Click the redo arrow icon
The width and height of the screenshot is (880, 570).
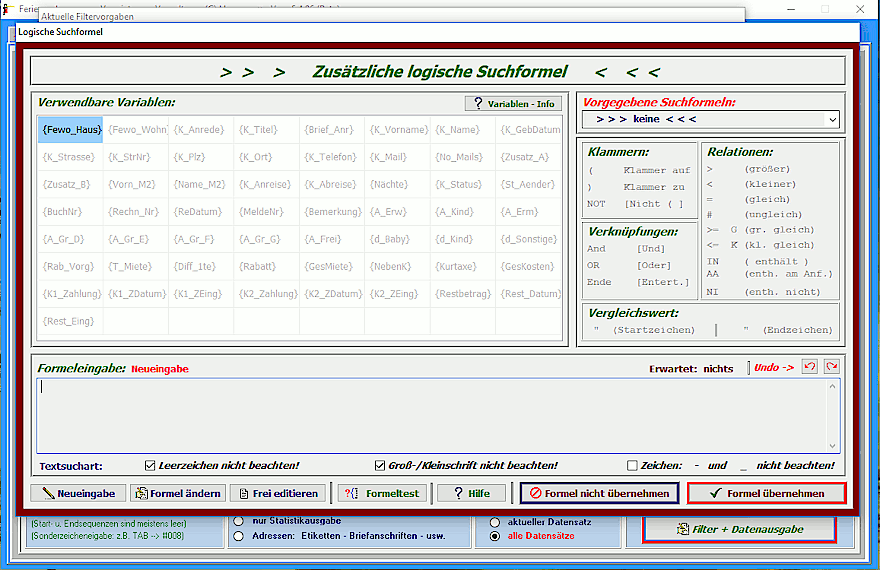(831, 367)
